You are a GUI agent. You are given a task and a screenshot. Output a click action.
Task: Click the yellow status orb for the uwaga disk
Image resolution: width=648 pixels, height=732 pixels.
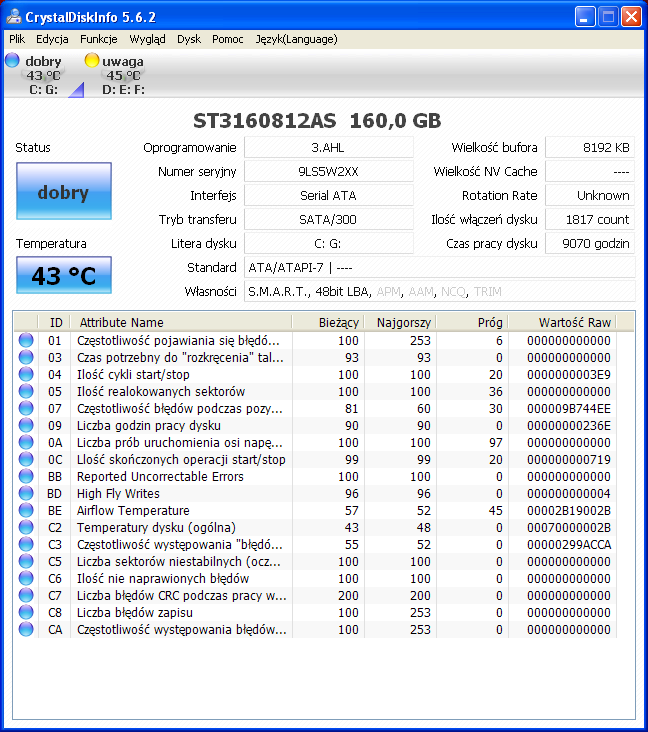tap(92, 60)
